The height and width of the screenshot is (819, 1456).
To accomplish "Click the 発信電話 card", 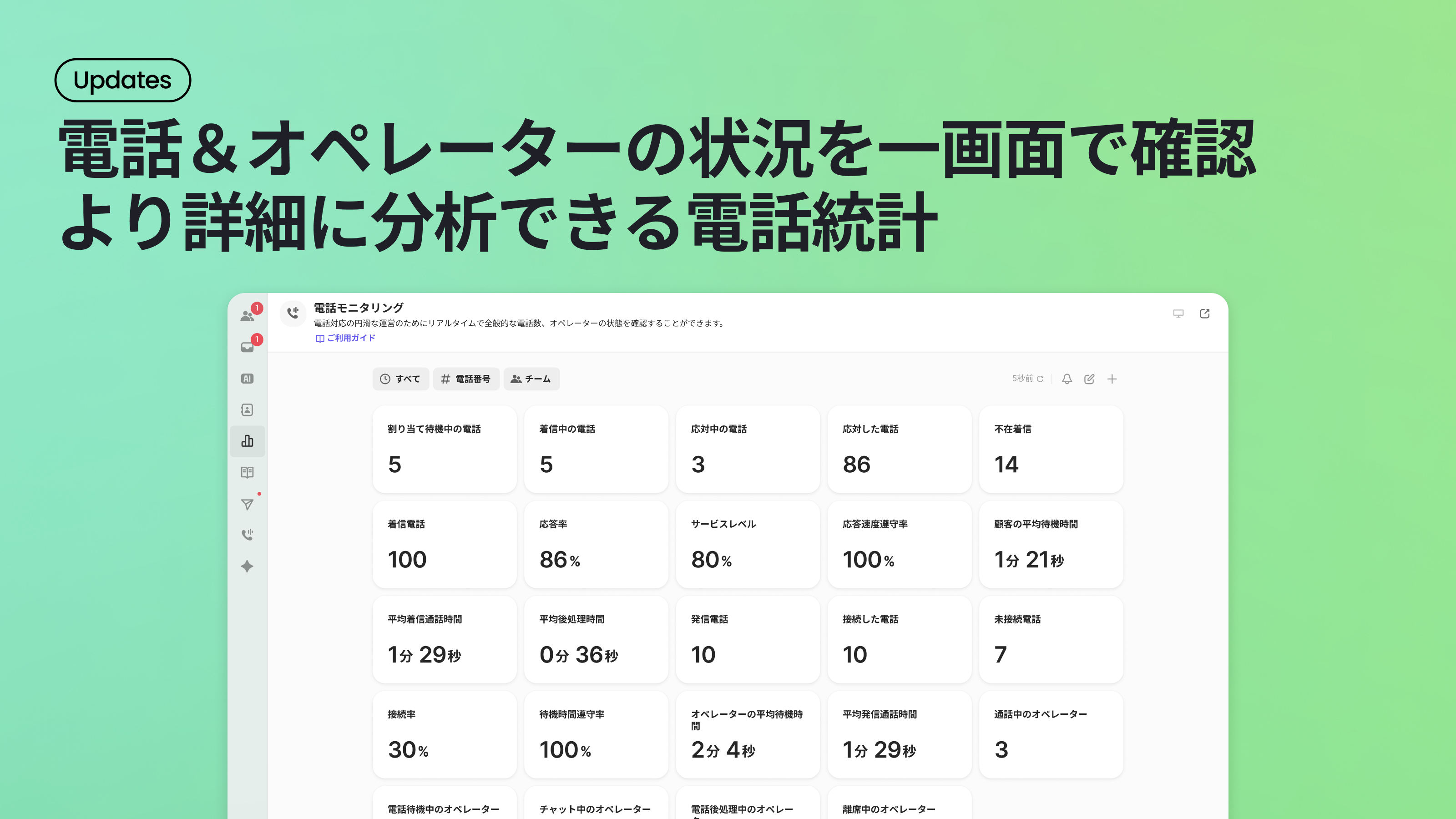I will pyautogui.click(x=747, y=639).
